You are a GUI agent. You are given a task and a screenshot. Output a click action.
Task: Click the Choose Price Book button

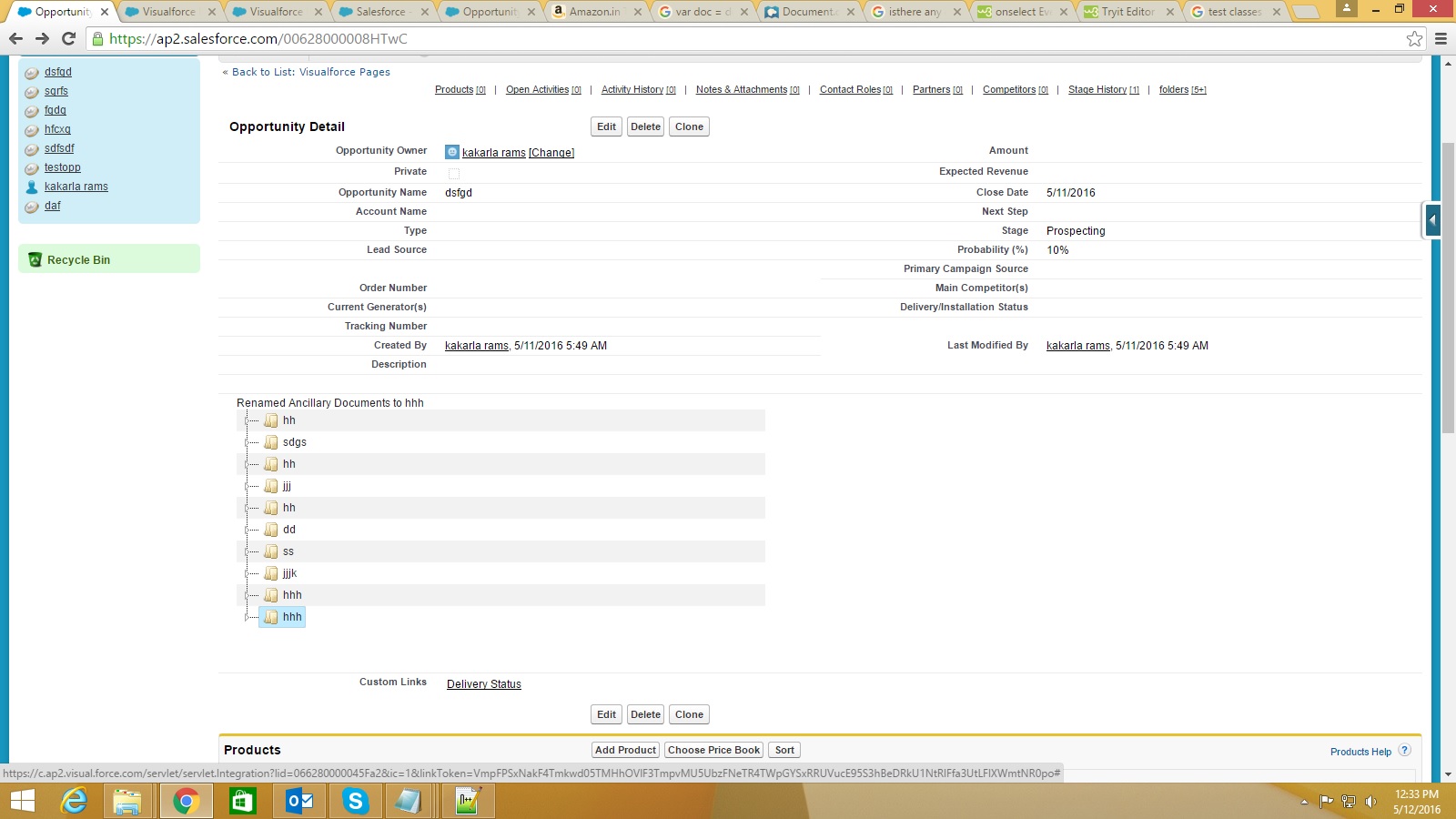[x=713, y=750]
